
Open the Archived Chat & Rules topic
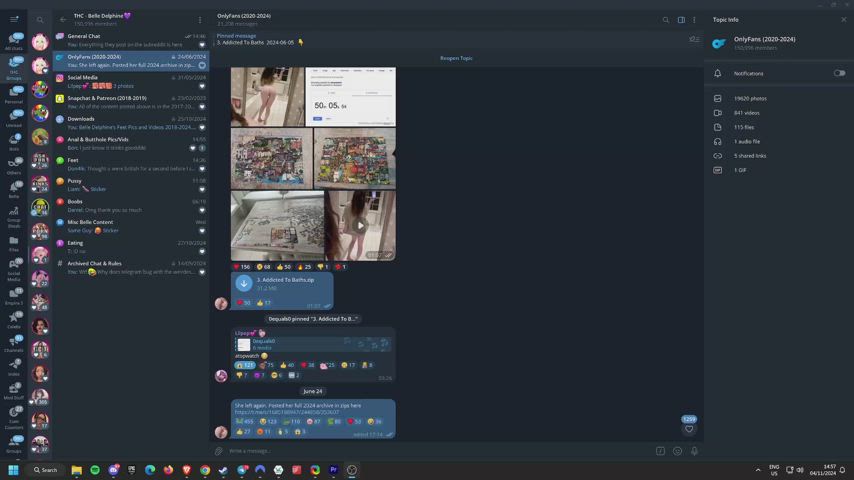131,268
